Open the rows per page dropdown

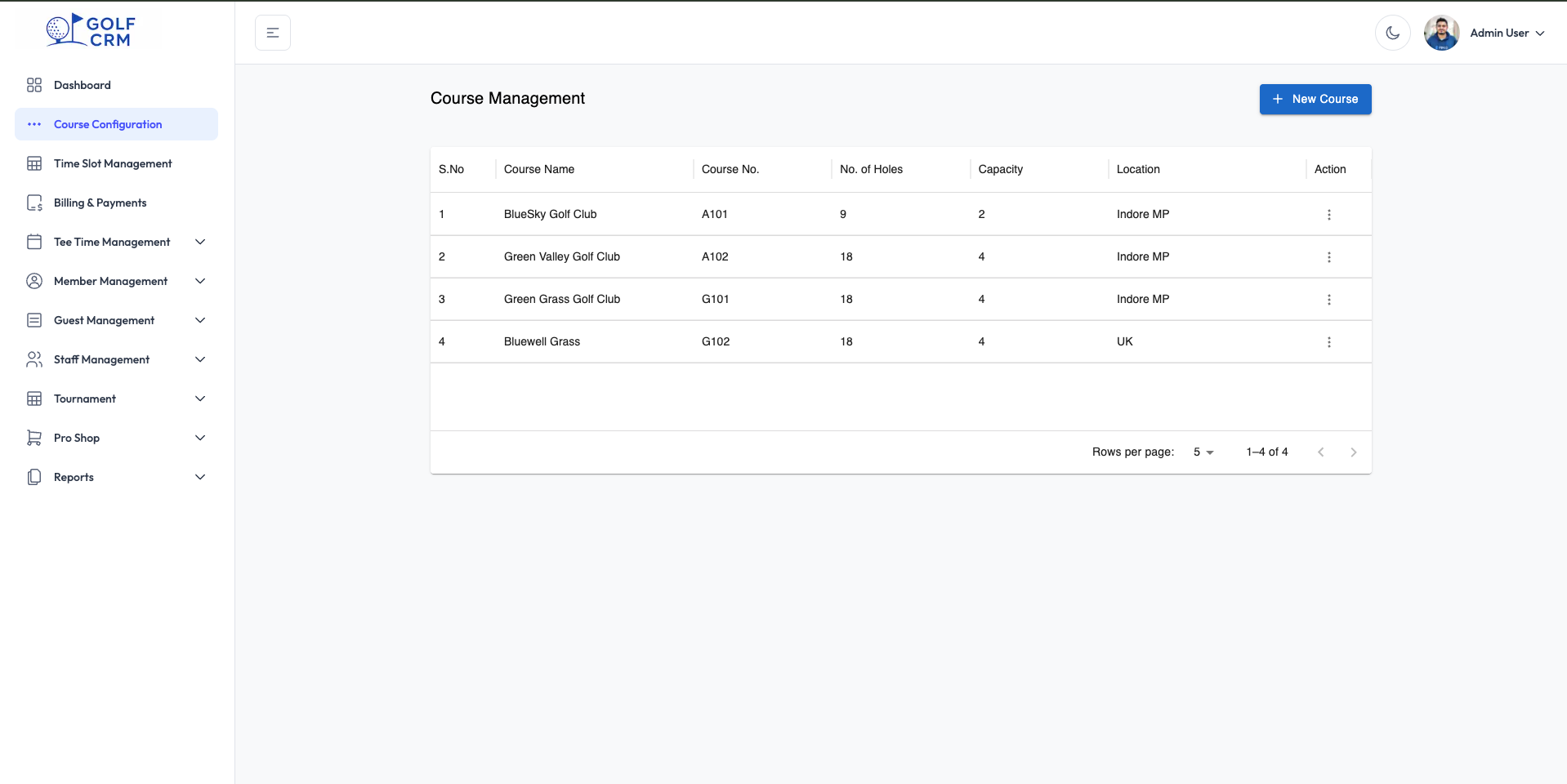tap(1202, 452)
